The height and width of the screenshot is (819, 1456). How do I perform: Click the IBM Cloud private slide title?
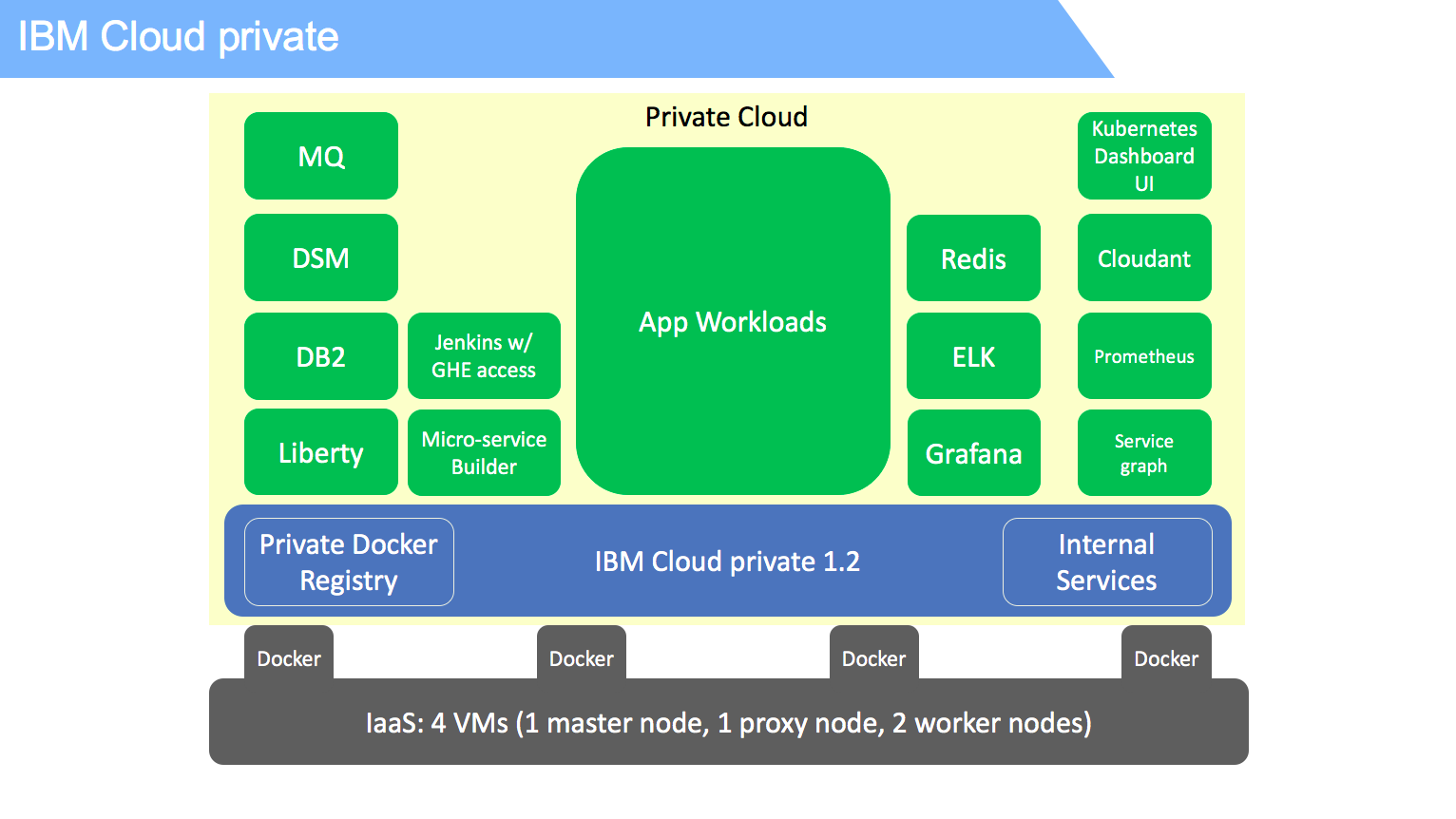point(179,37)
